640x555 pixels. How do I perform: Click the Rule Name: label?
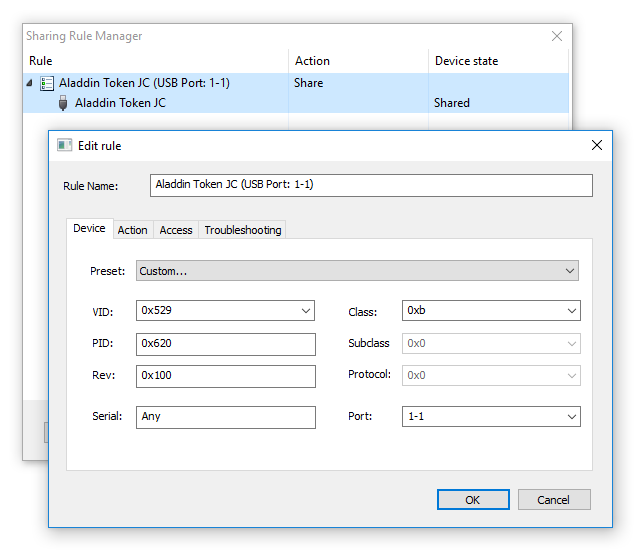[91, 186]
